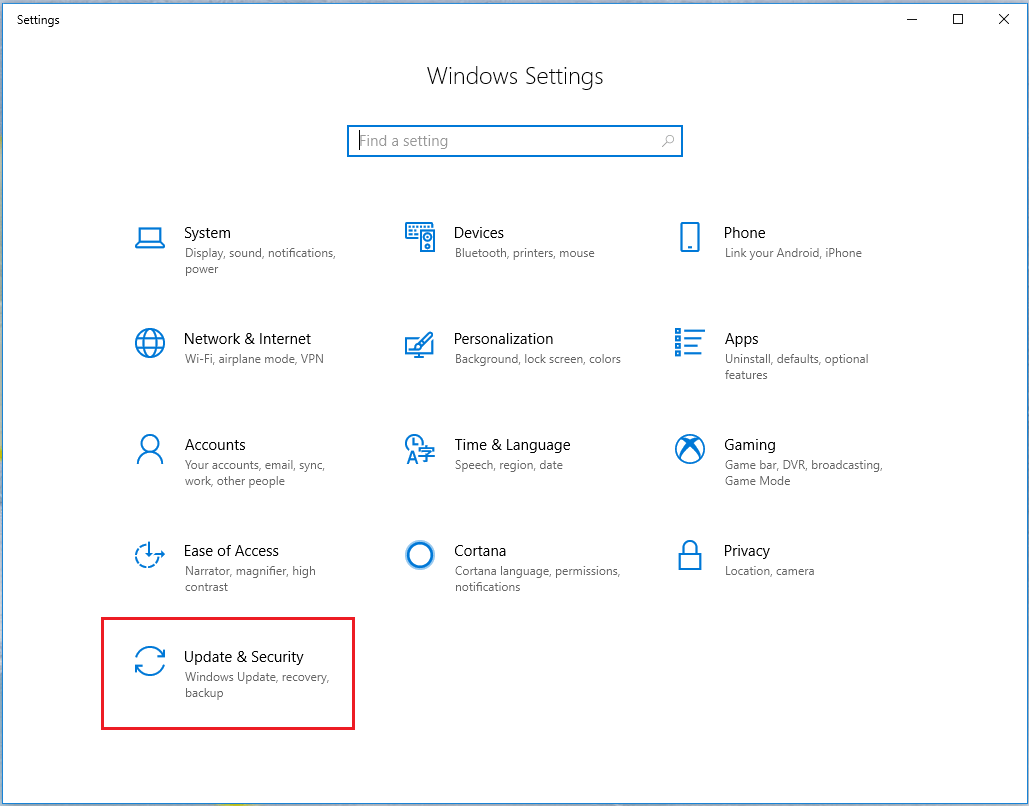Click the Personalization paintbrush icon

coord(420,344)
